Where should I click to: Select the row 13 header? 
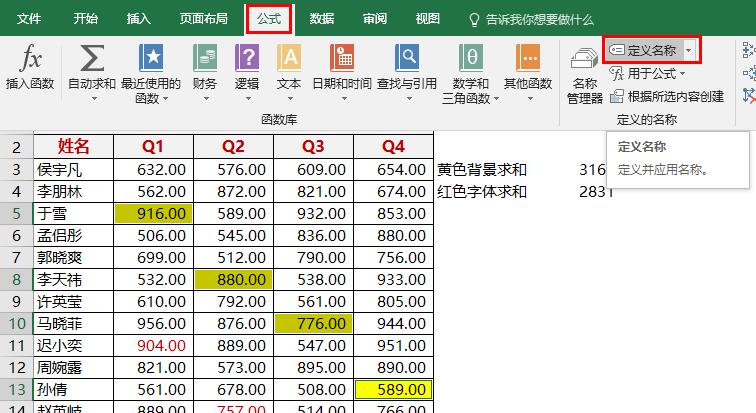click(16, 389)
